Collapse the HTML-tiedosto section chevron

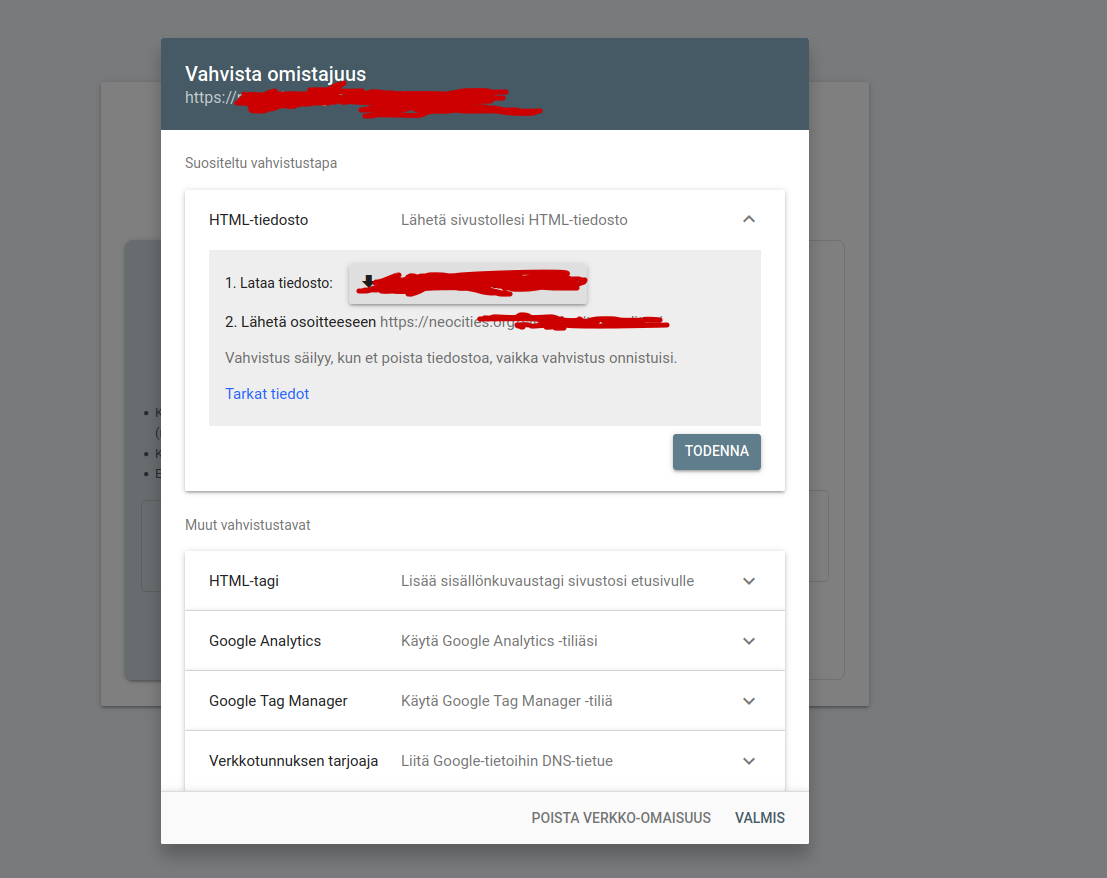[x=749, y=220]
